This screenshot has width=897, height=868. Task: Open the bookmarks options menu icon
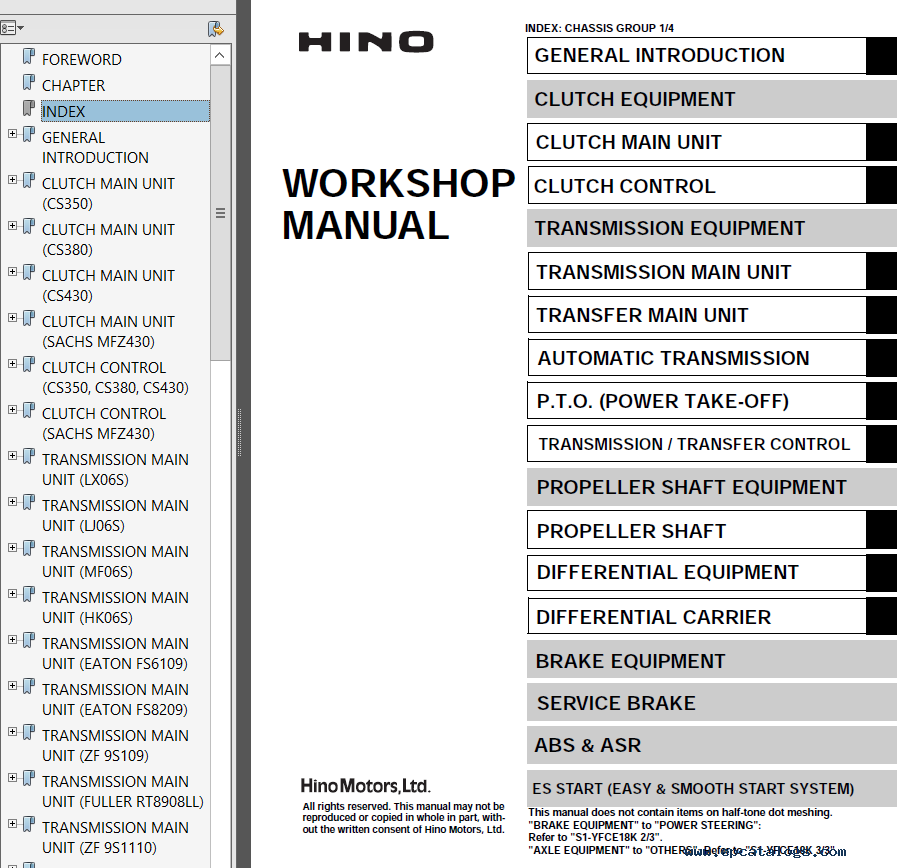12,28
